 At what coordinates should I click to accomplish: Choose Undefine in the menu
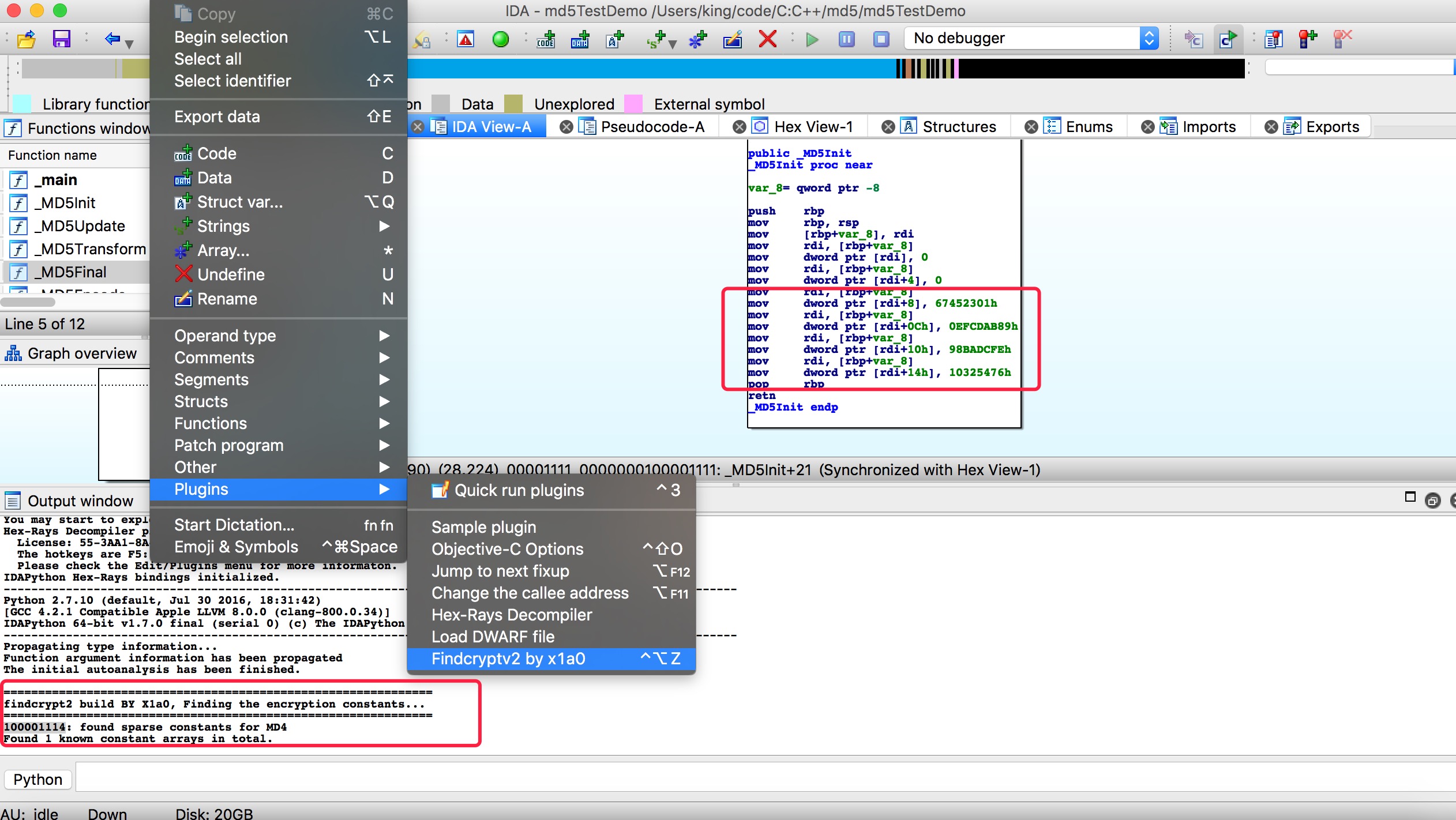pyautogui.click(x=279, y=274)
